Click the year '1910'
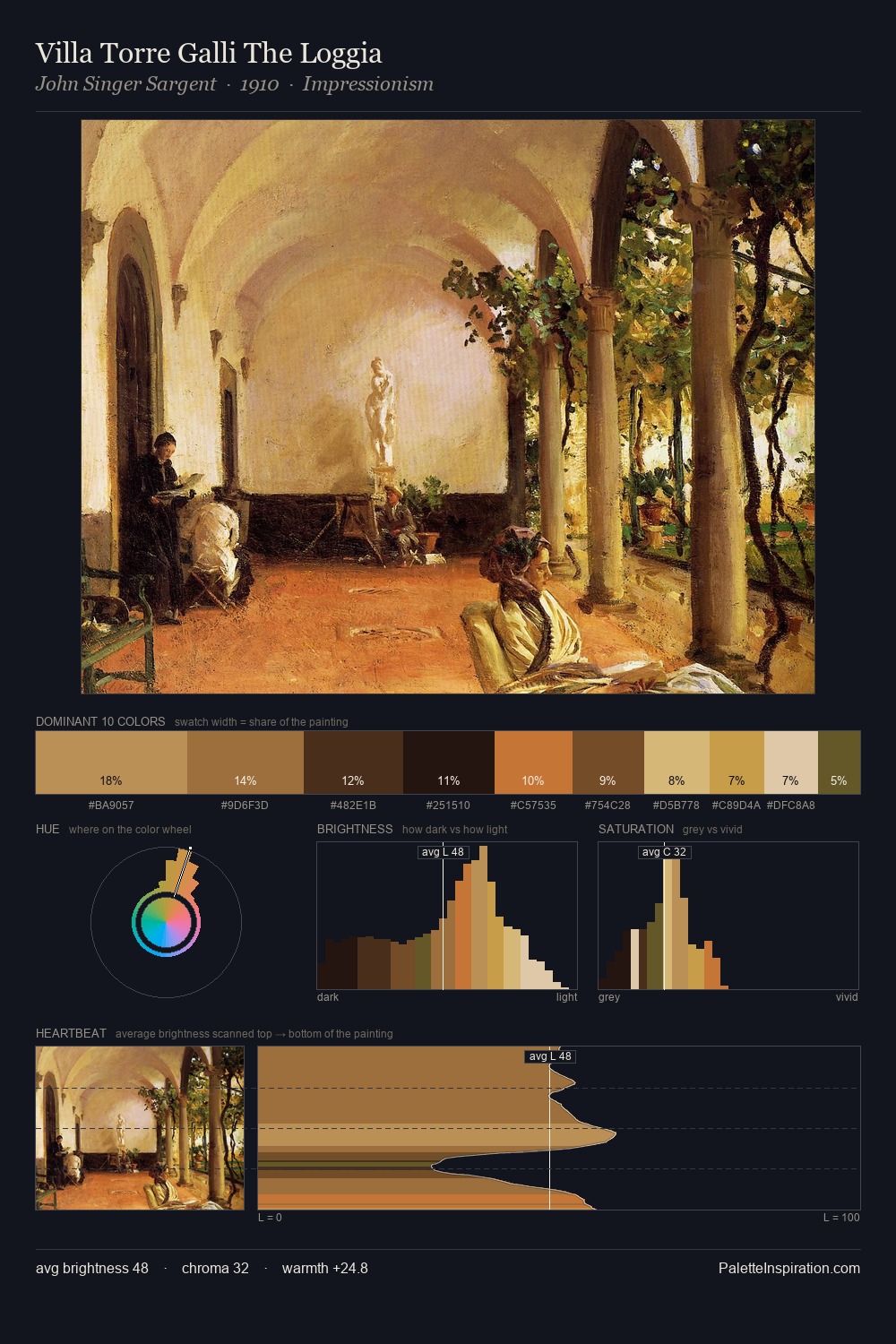The width and height of the screenshot is (896, 1344). [x=260, y=84]
